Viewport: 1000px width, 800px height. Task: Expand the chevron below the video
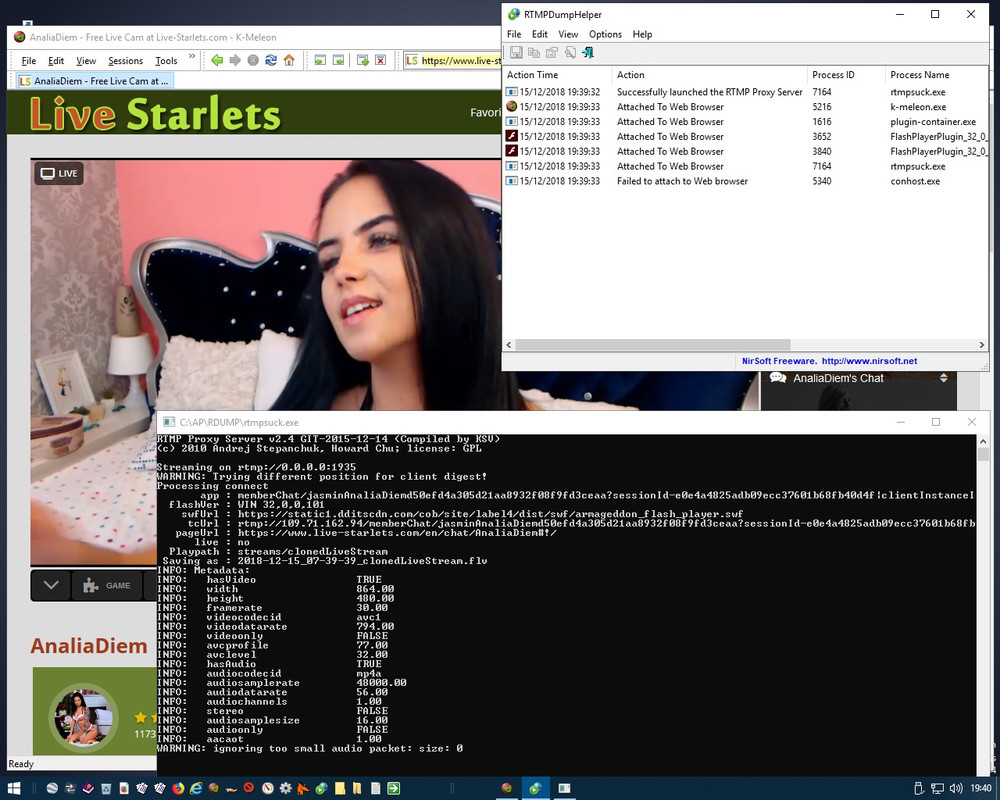click(x=51, y=585)
